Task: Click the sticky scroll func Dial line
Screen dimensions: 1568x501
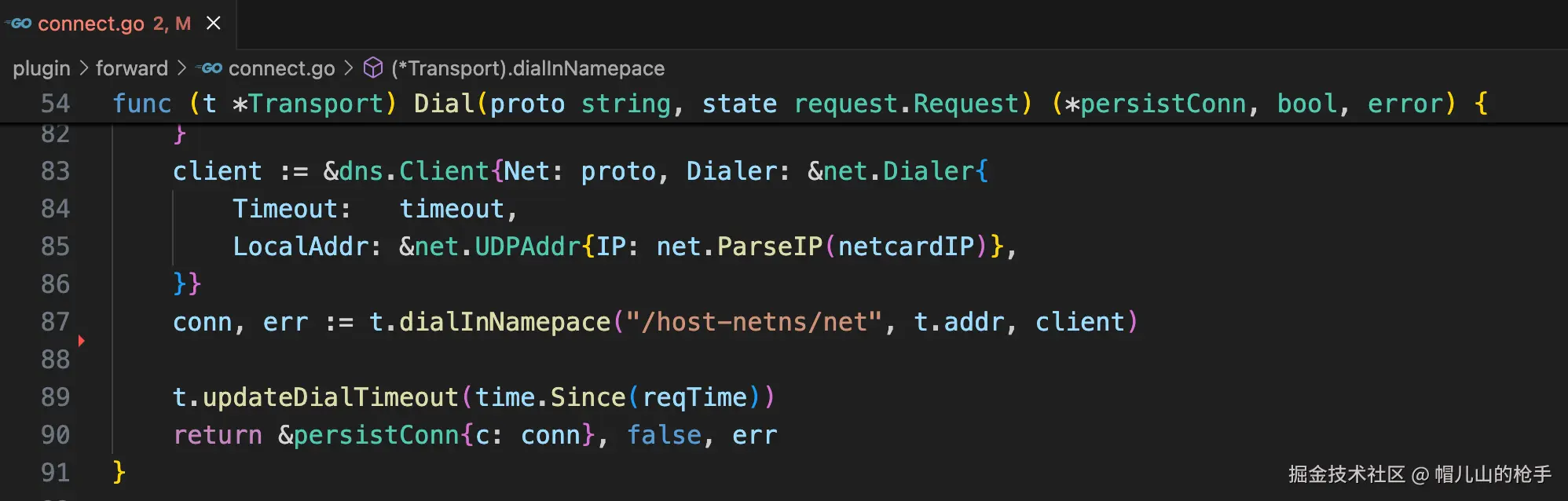Action: click(x=786, y=104)
